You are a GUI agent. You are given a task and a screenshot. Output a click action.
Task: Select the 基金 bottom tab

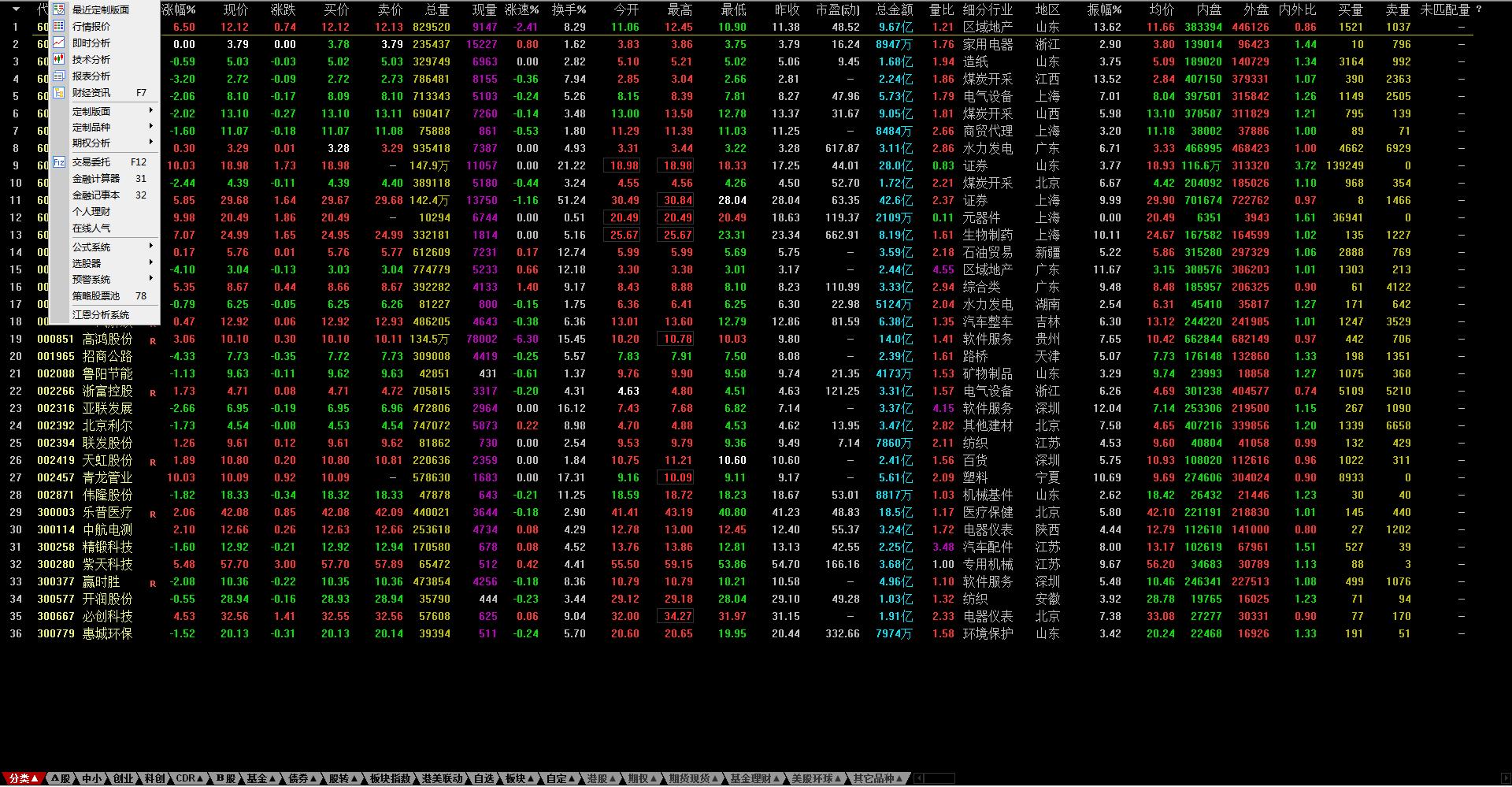point(261,778)
